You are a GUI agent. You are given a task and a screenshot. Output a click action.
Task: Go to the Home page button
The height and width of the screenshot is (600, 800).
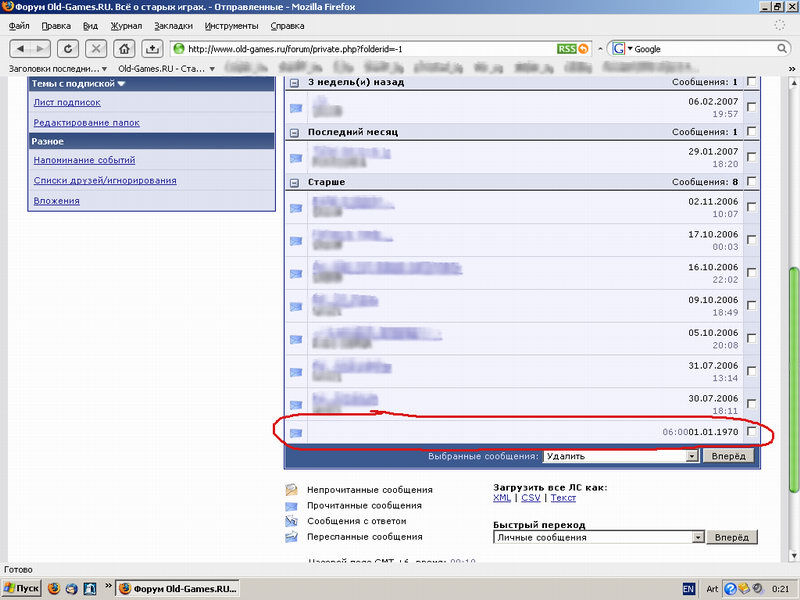click(x=124, y=48)
